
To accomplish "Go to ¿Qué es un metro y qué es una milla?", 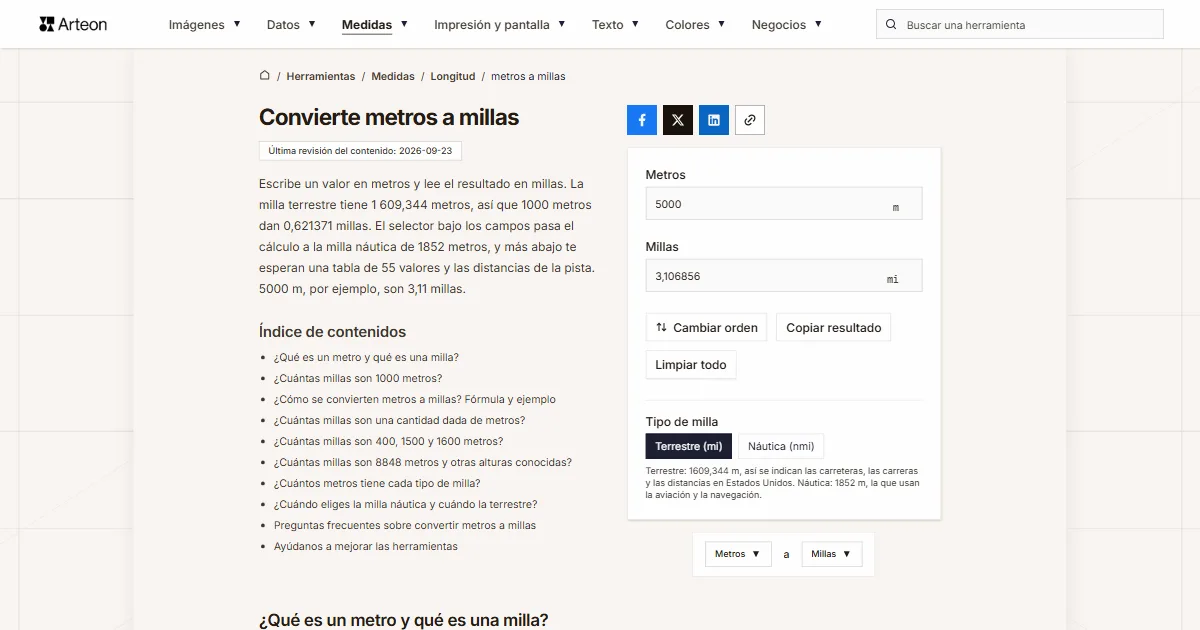I will tap(366, 357).
